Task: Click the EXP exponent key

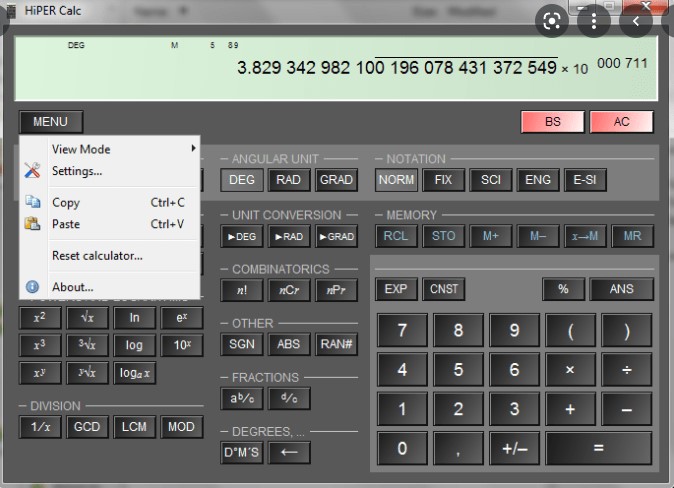Action: (x=396, y=289)
